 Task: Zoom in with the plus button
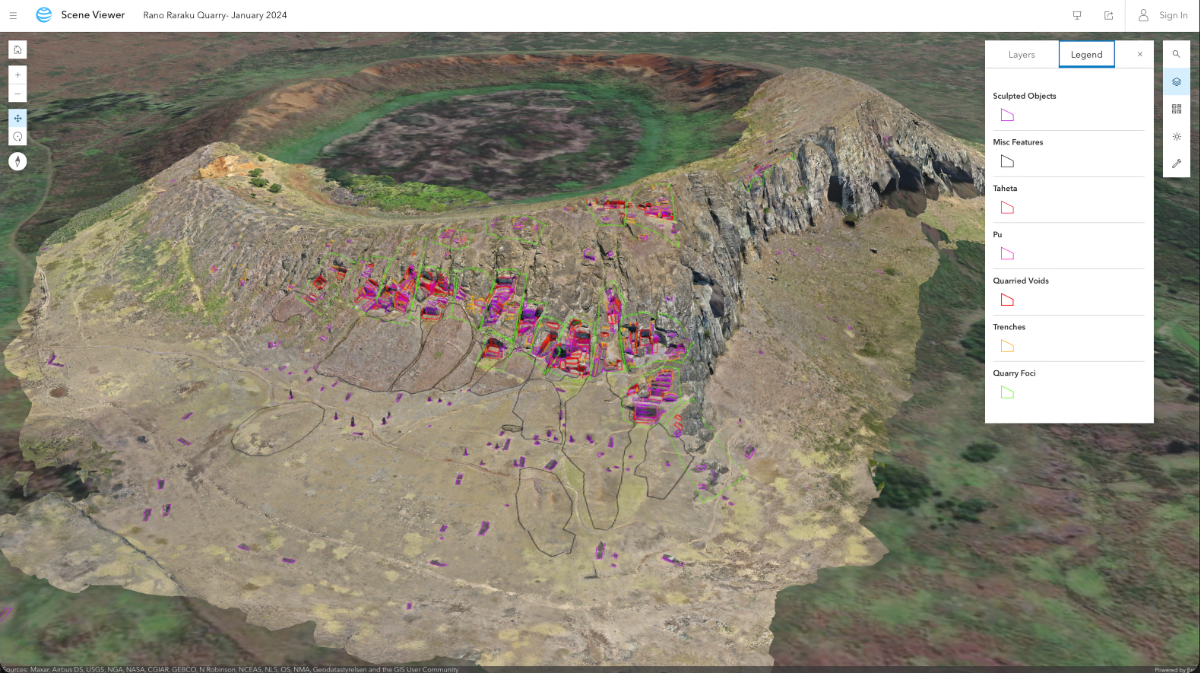(17, 74)
